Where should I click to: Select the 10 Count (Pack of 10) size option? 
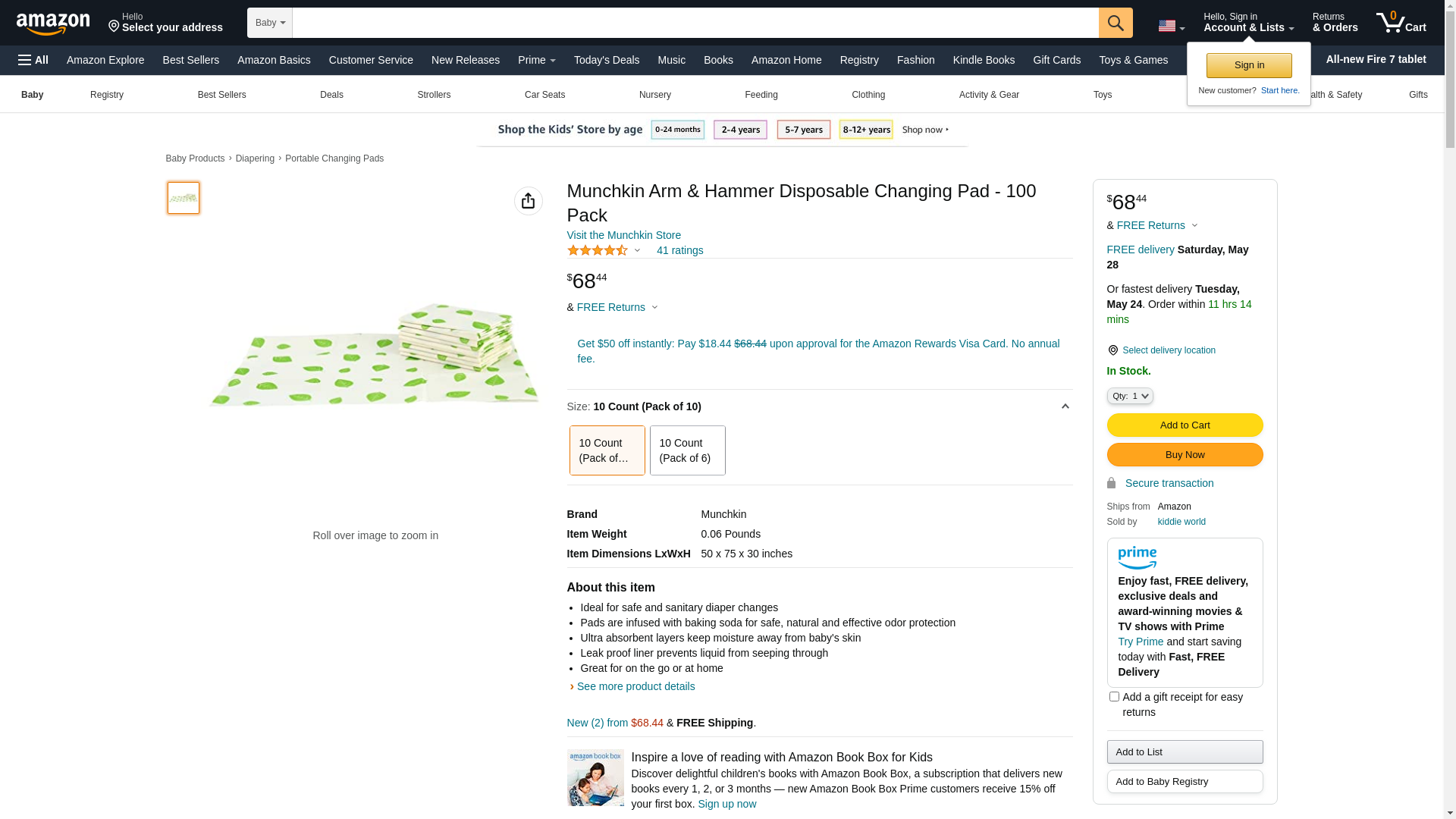click(607, 450)
